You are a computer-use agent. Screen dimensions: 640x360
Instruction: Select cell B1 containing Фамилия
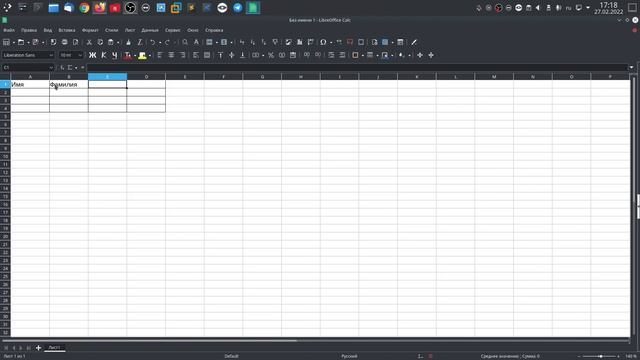point(69,84)
